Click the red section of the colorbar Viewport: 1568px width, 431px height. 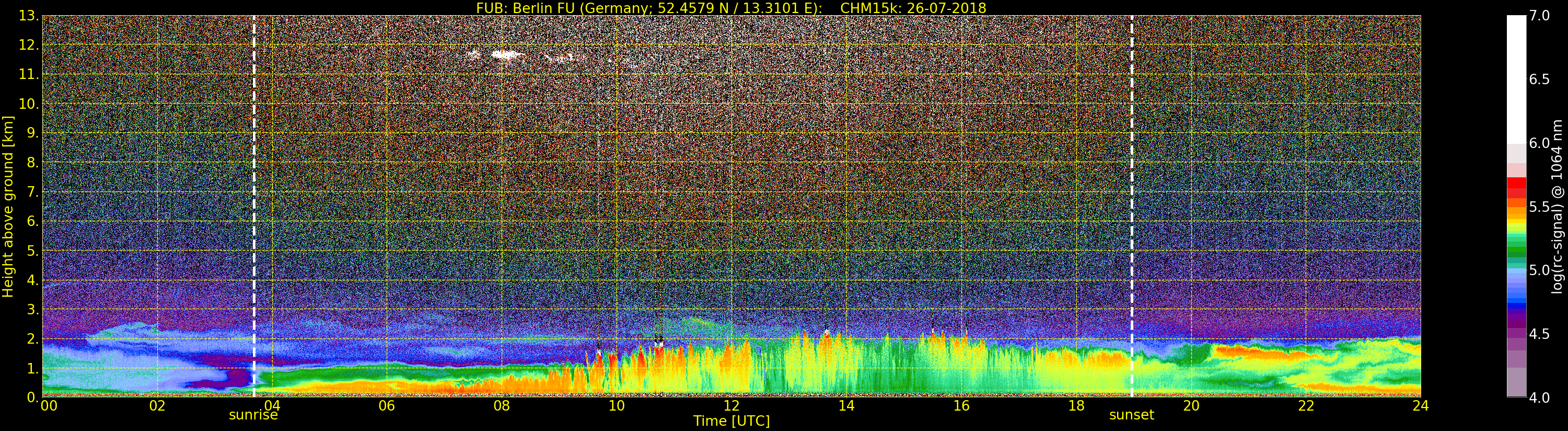[x=1516, y=187]
